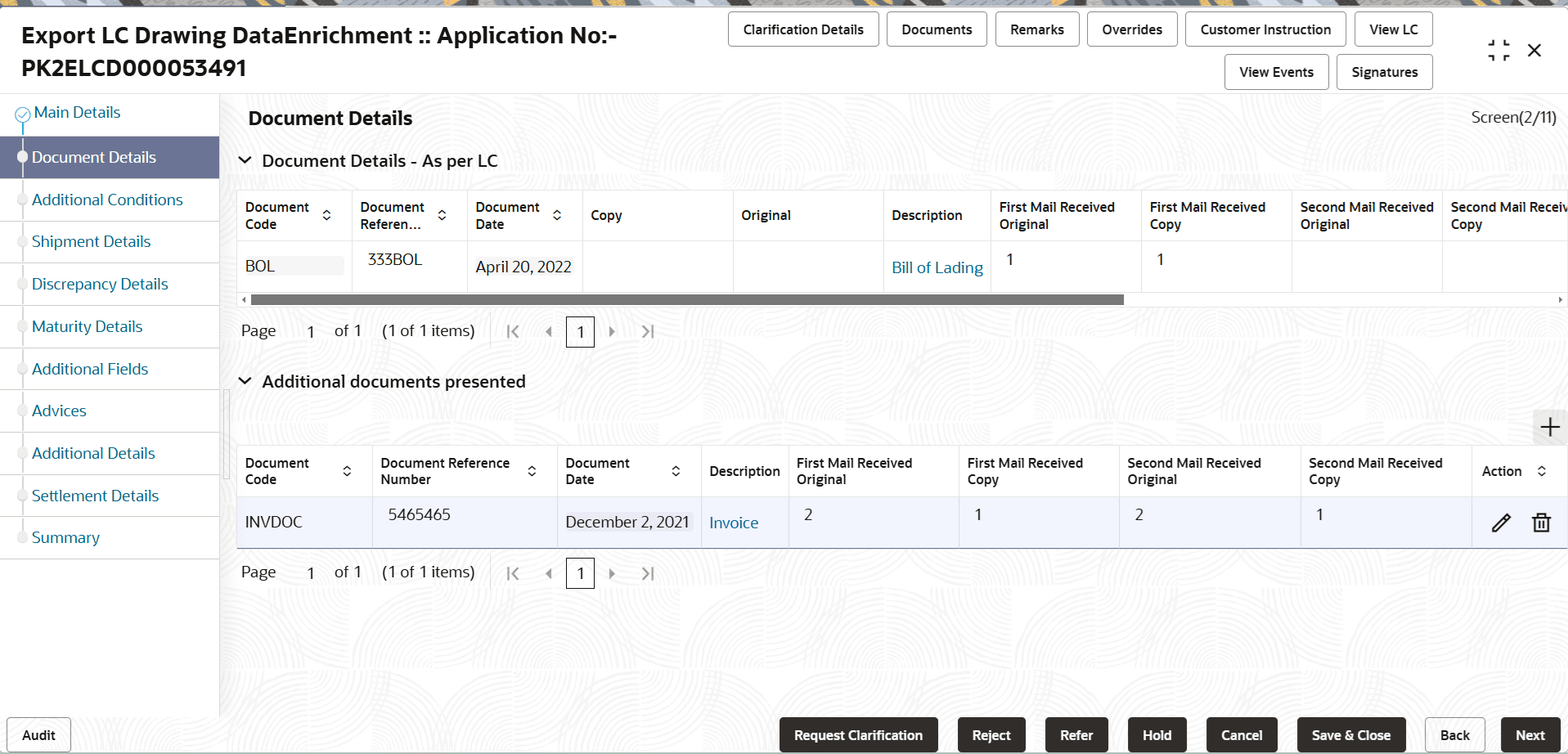Viewport: 1568px width, 754px height.
Task: Expand the window to full screen
Action: coord(1498,49)
